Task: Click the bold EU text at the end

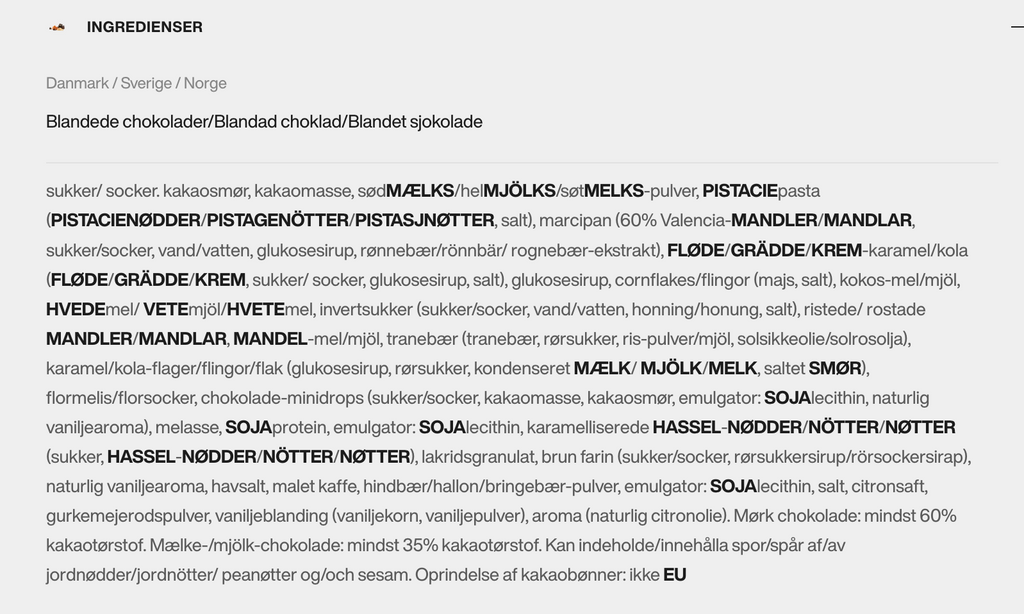Action: point(675,575)
